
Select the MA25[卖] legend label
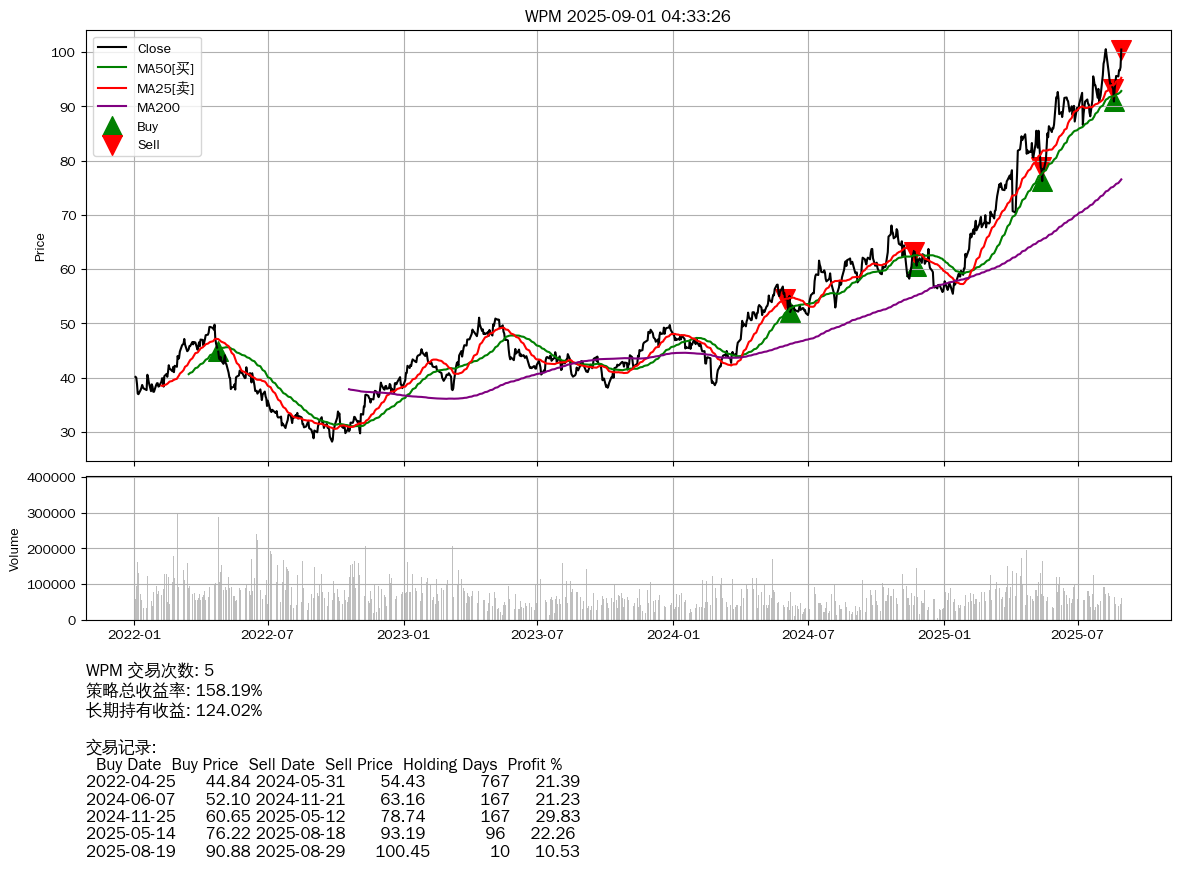pyautogui.click(x=165, y=88)
